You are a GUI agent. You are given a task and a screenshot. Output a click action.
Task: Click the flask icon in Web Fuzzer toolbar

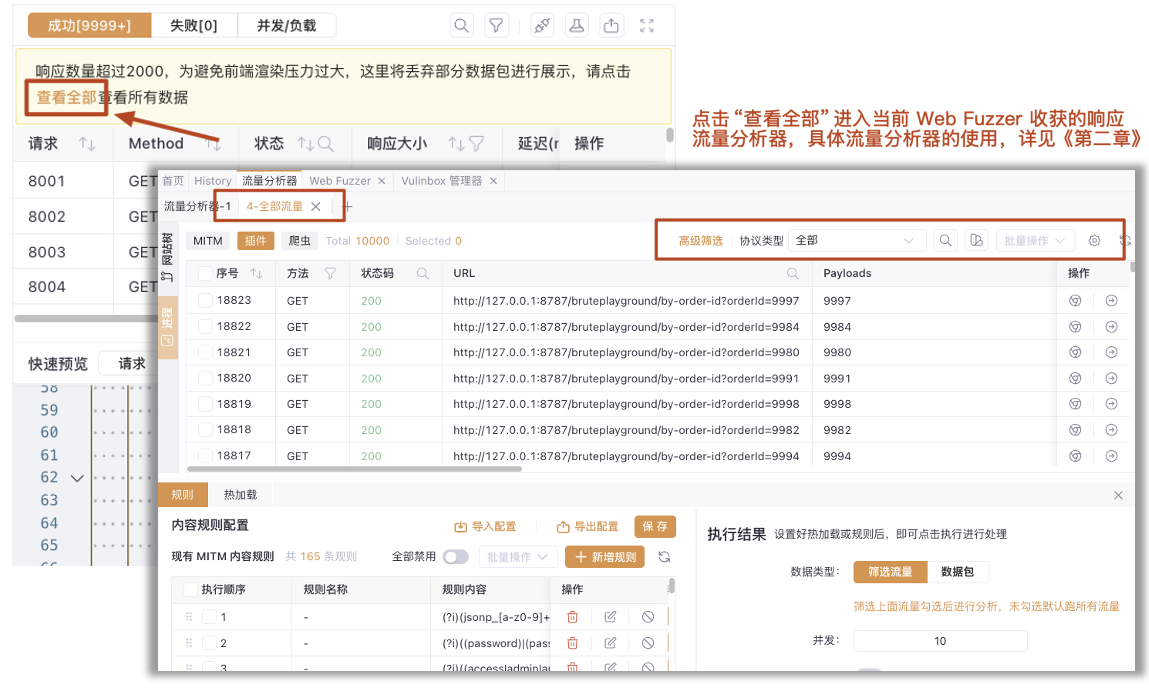tap(577, 26)
